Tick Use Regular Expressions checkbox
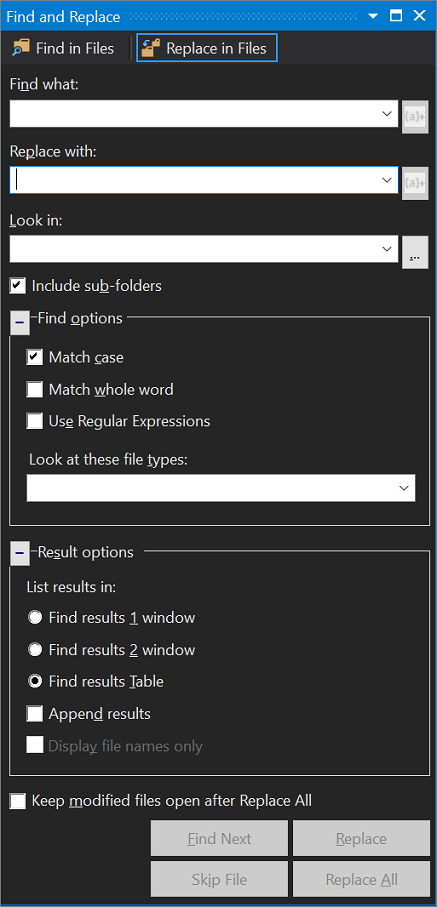 tap(35, 421)
